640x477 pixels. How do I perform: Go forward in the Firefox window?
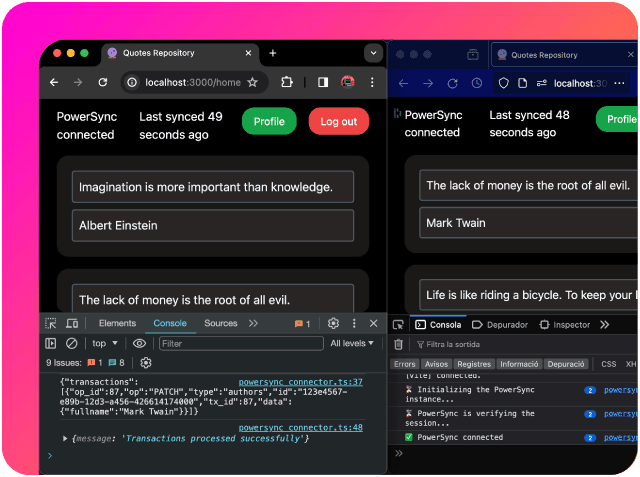pos(428,84)
